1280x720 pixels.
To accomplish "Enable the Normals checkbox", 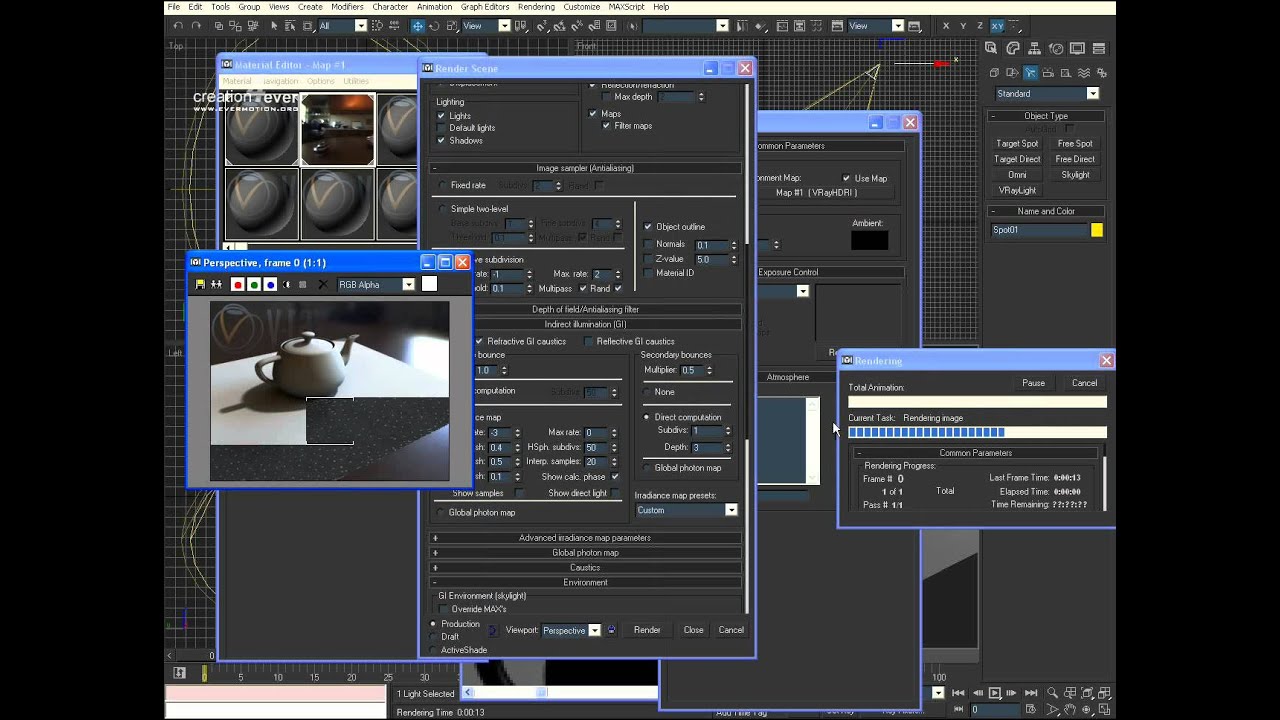I will coord(648,245).
